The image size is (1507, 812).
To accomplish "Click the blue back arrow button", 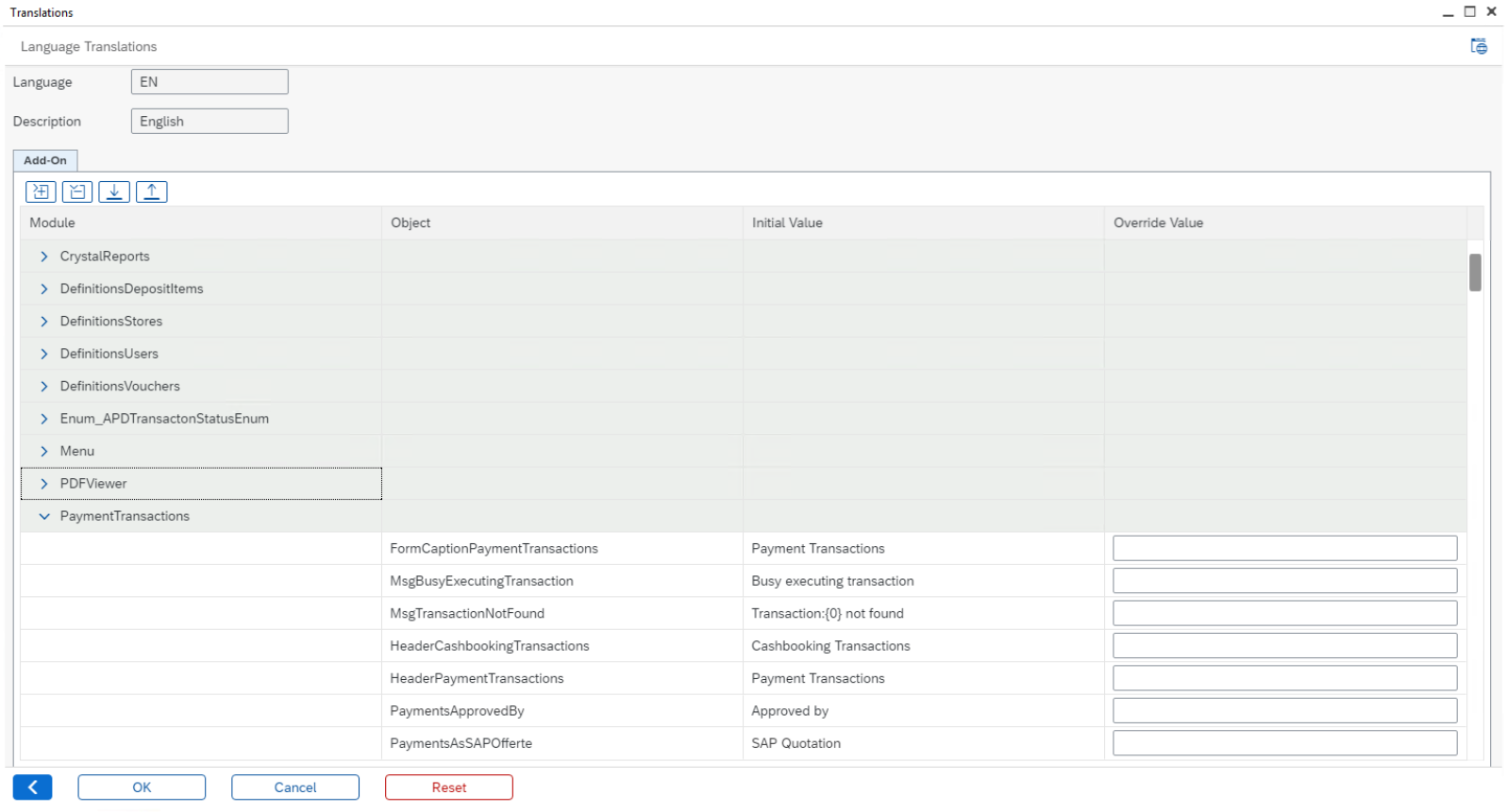I will point(33,787).
